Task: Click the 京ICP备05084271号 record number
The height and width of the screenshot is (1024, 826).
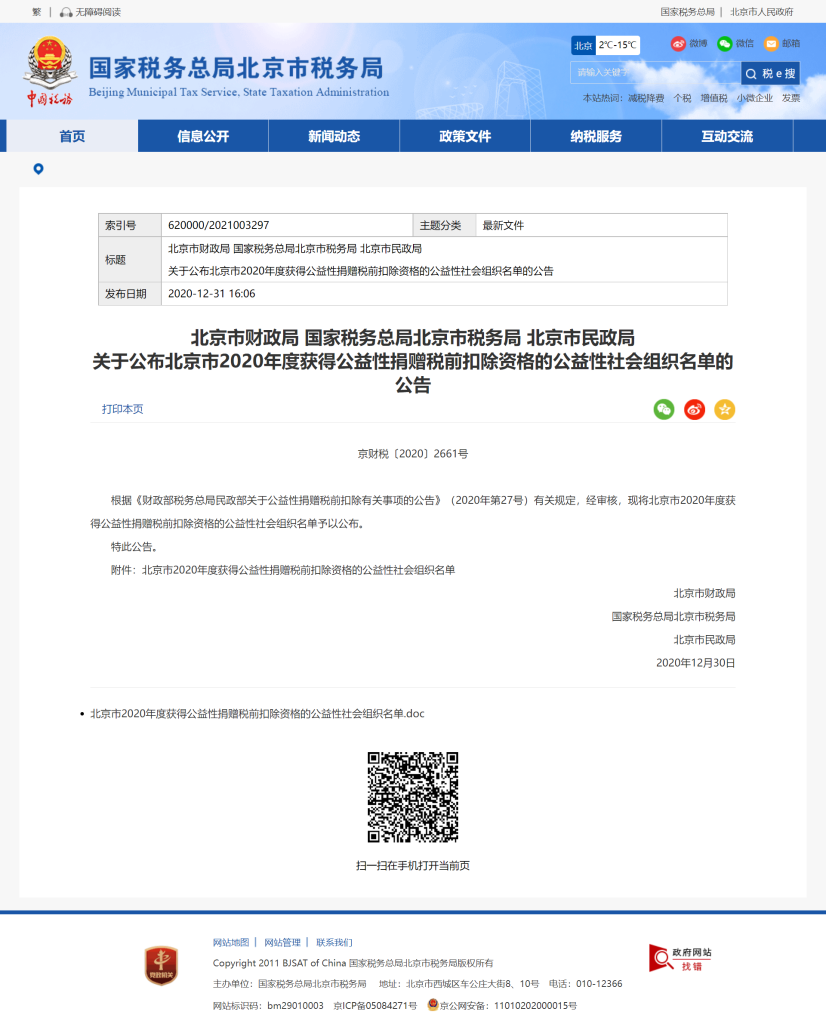Action: pyautogui.click(x=375, y=1006)
